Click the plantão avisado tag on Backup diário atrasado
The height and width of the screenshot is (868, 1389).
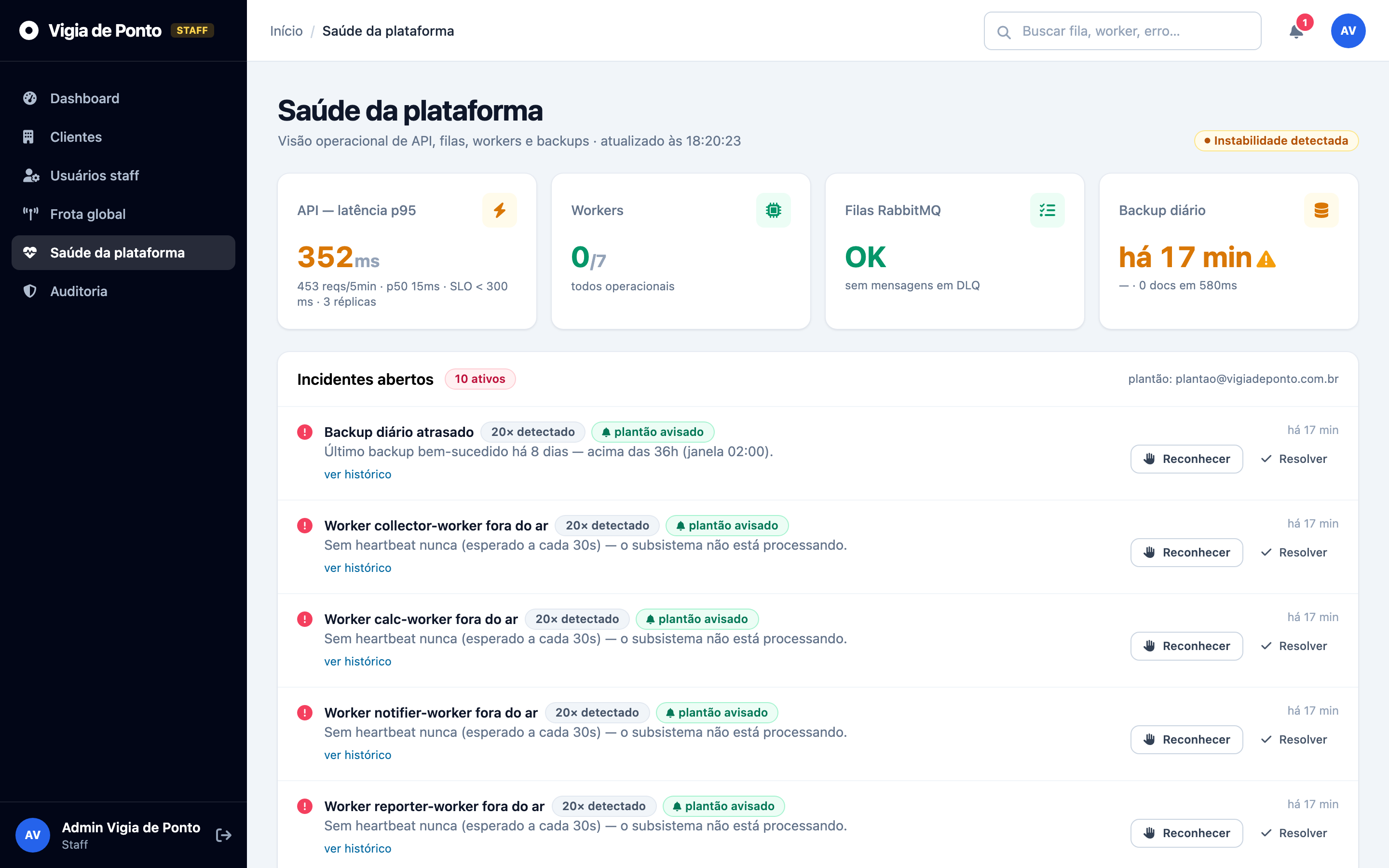pyautogui.click(x=653, y=432)
